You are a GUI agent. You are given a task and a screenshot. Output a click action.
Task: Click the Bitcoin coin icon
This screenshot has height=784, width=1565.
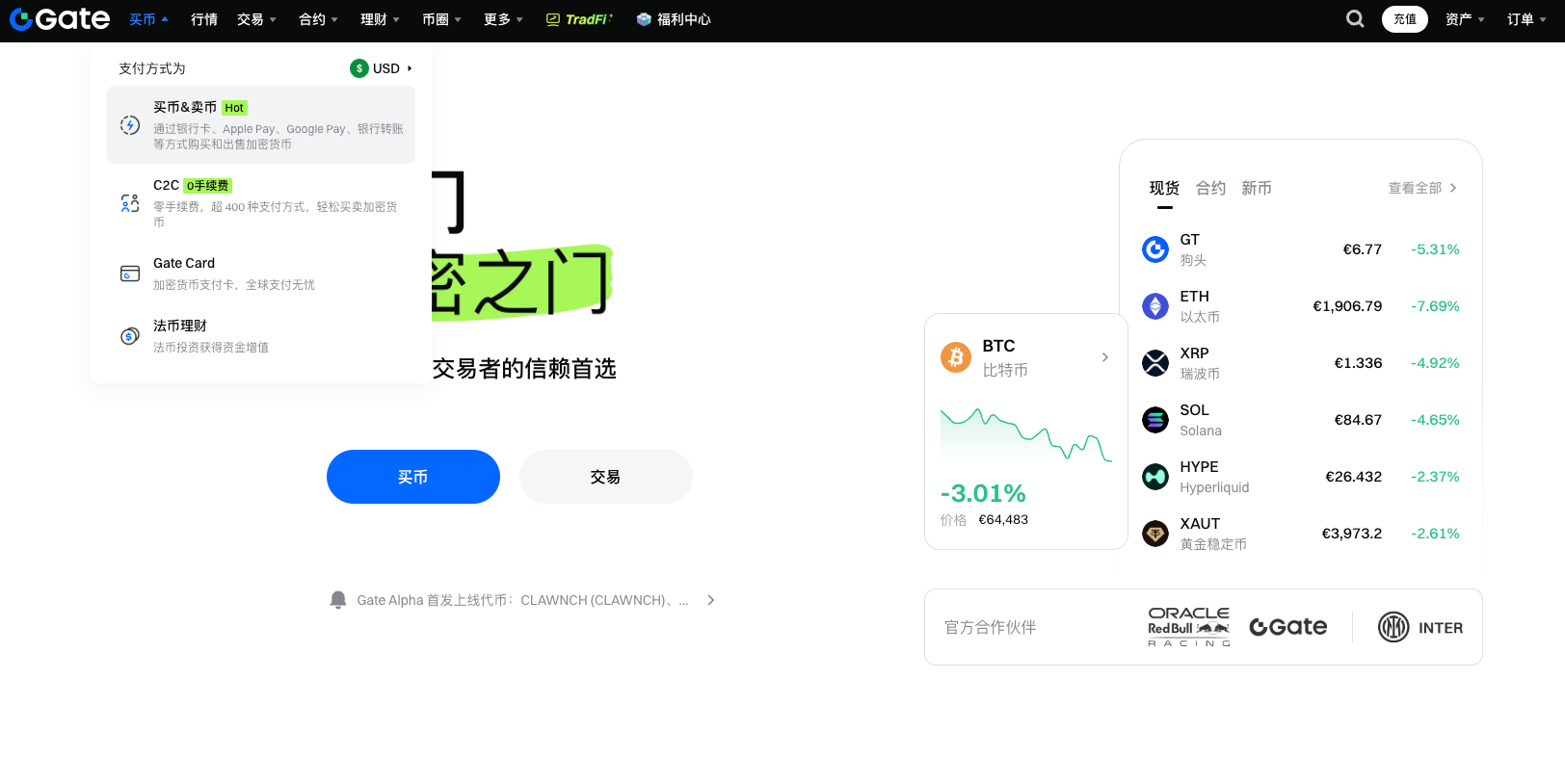pyautogui.click(x=955, y=357)
